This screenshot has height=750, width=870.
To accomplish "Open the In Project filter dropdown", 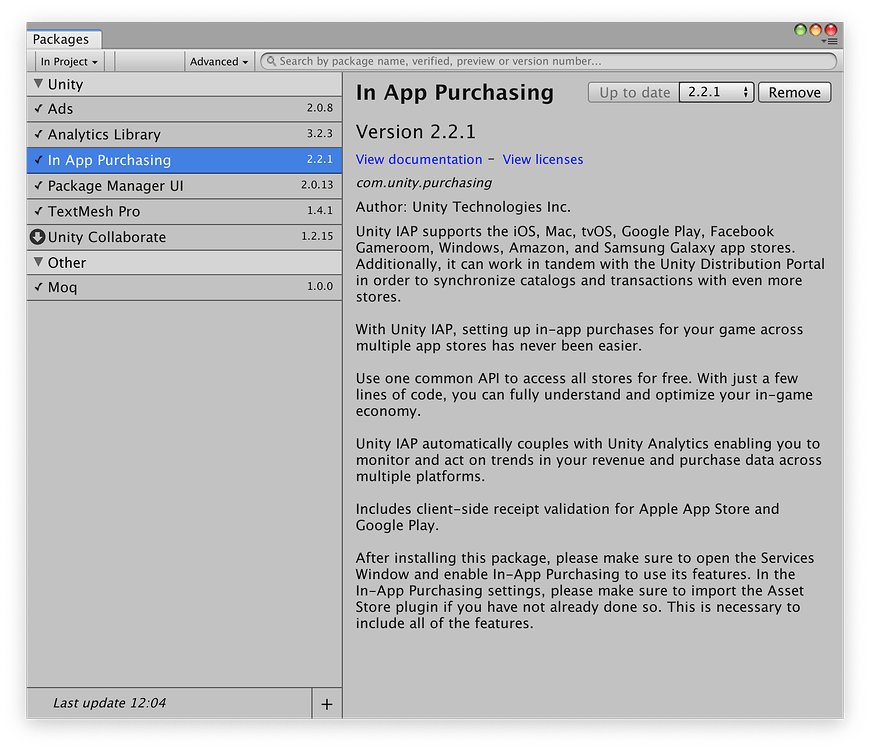I will (68, 61).
